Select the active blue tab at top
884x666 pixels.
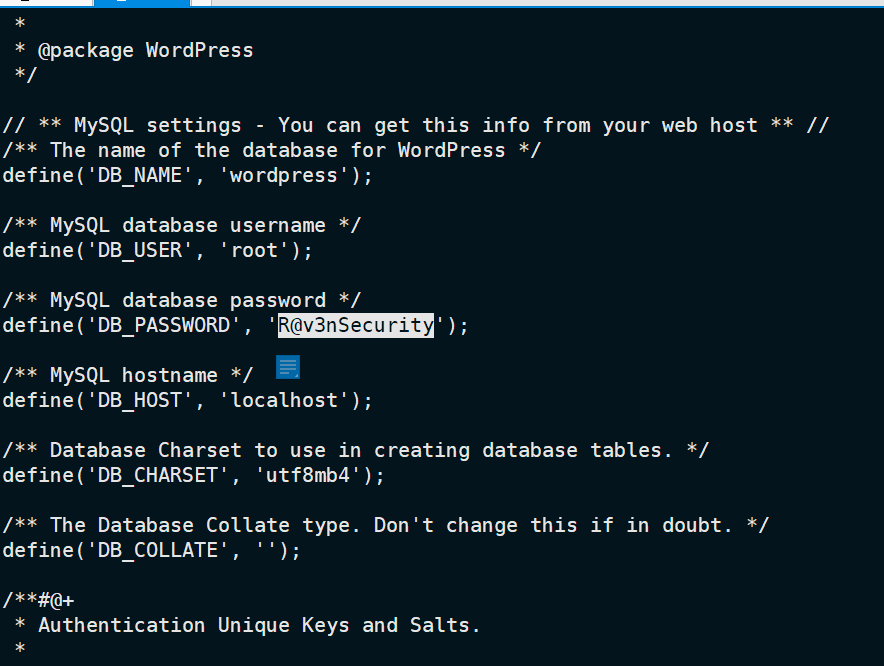click(x=142, y=3)
